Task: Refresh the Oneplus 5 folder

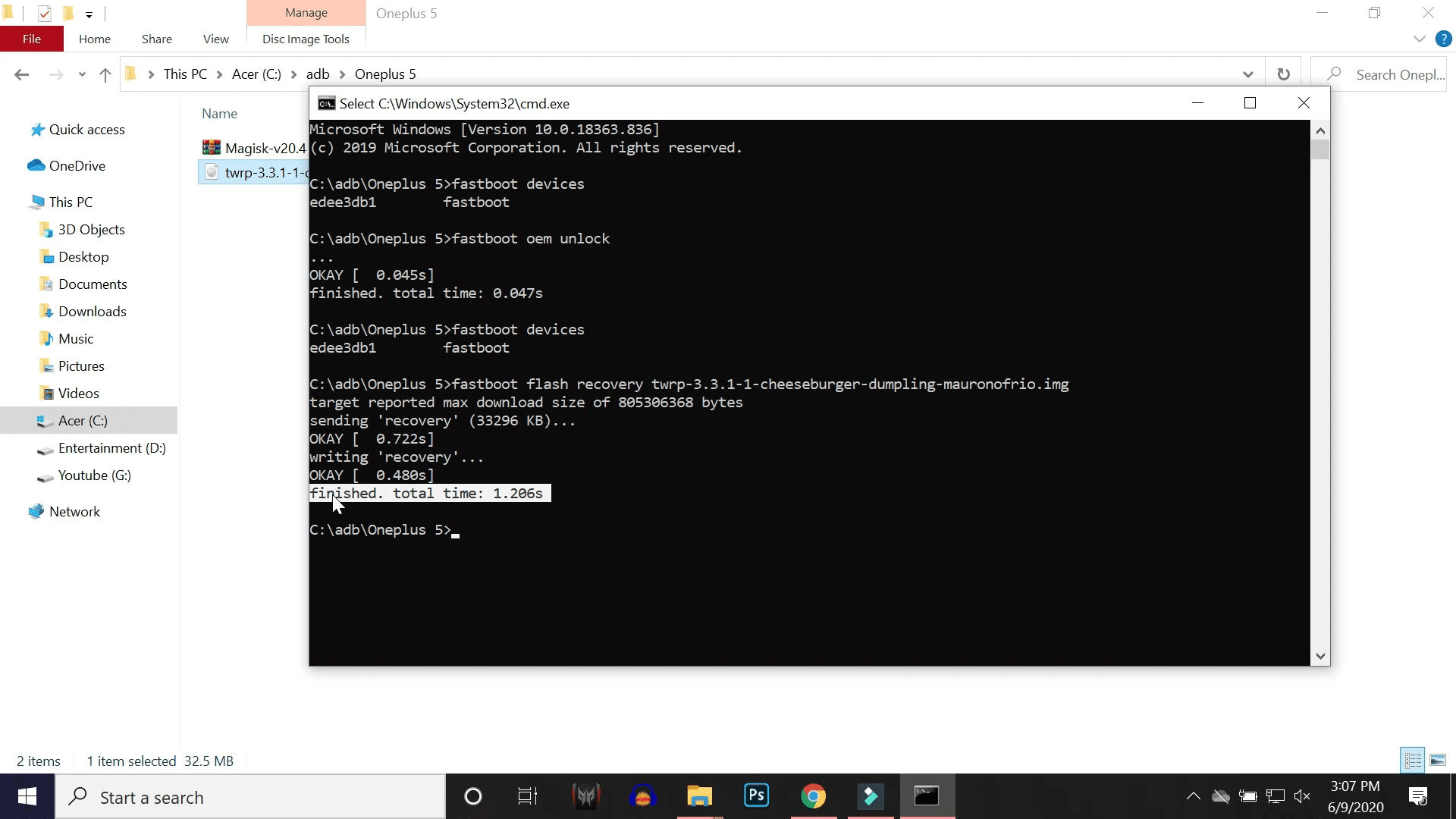Action: coord(1284,74)
